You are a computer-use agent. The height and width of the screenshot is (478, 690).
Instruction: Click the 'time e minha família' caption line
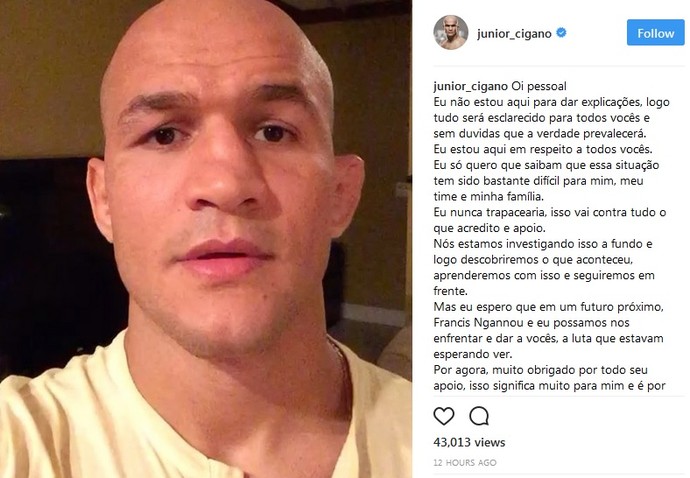tap(488, 197)
